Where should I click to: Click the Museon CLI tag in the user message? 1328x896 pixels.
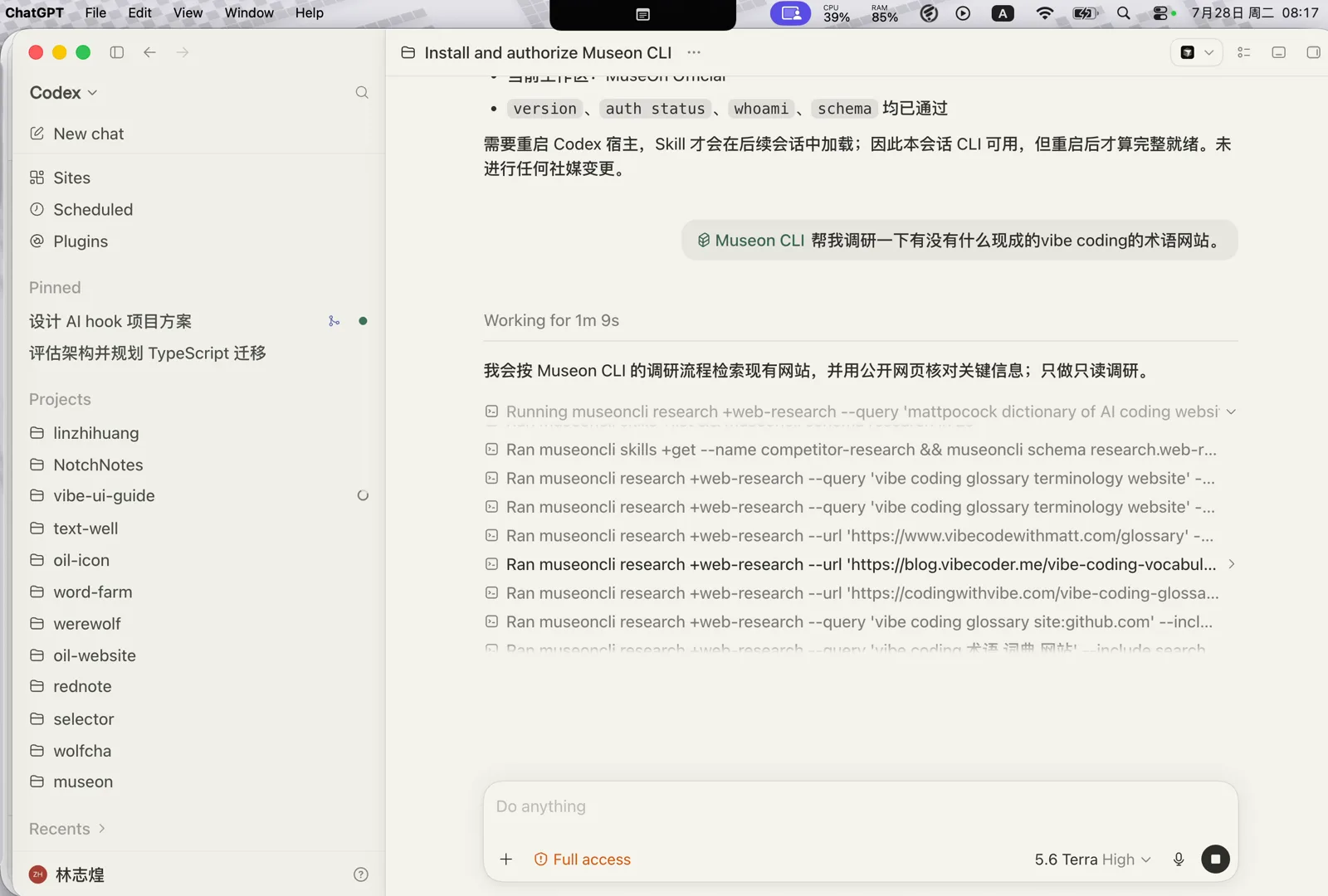[751, 241]
